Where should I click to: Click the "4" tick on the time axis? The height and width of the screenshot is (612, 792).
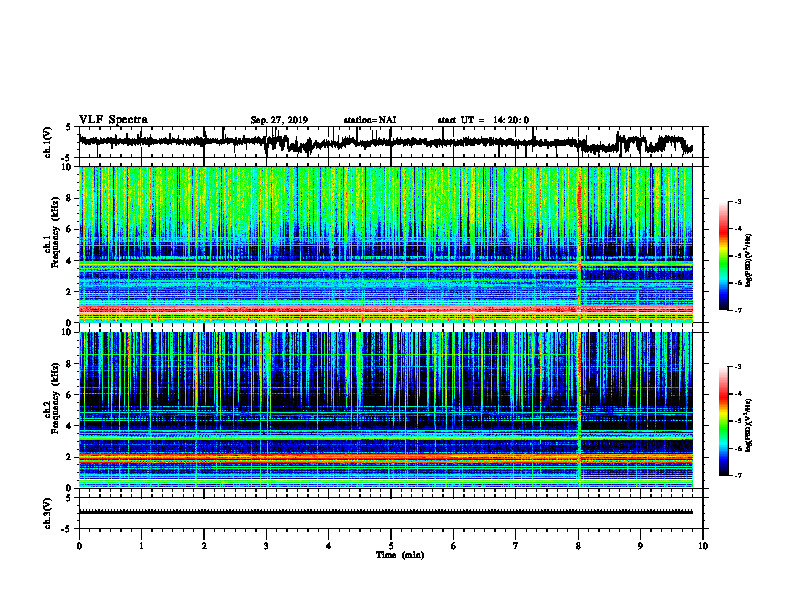click(x=329, y=546)
